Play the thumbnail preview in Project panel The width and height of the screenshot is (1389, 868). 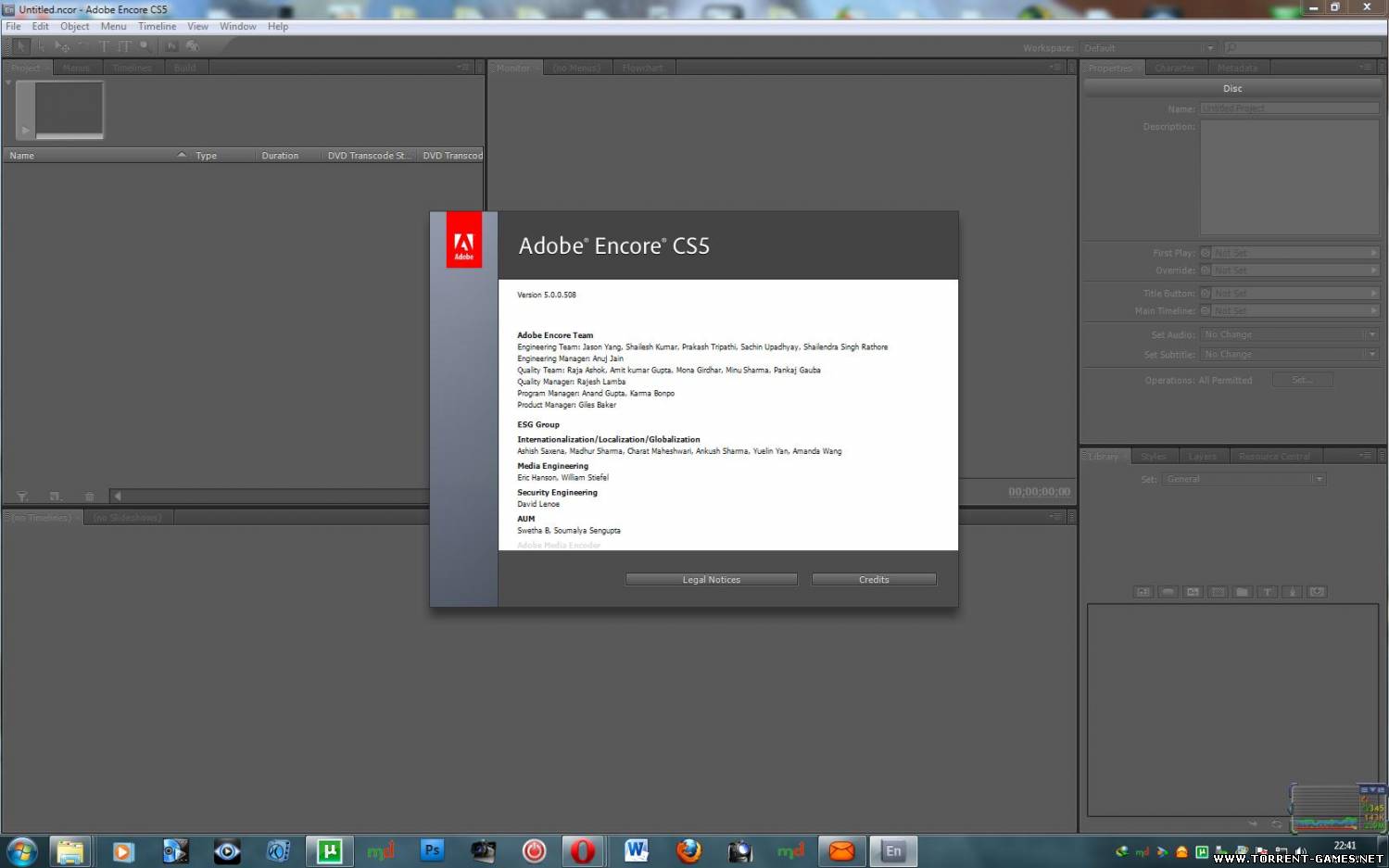[x=25, y=131]
